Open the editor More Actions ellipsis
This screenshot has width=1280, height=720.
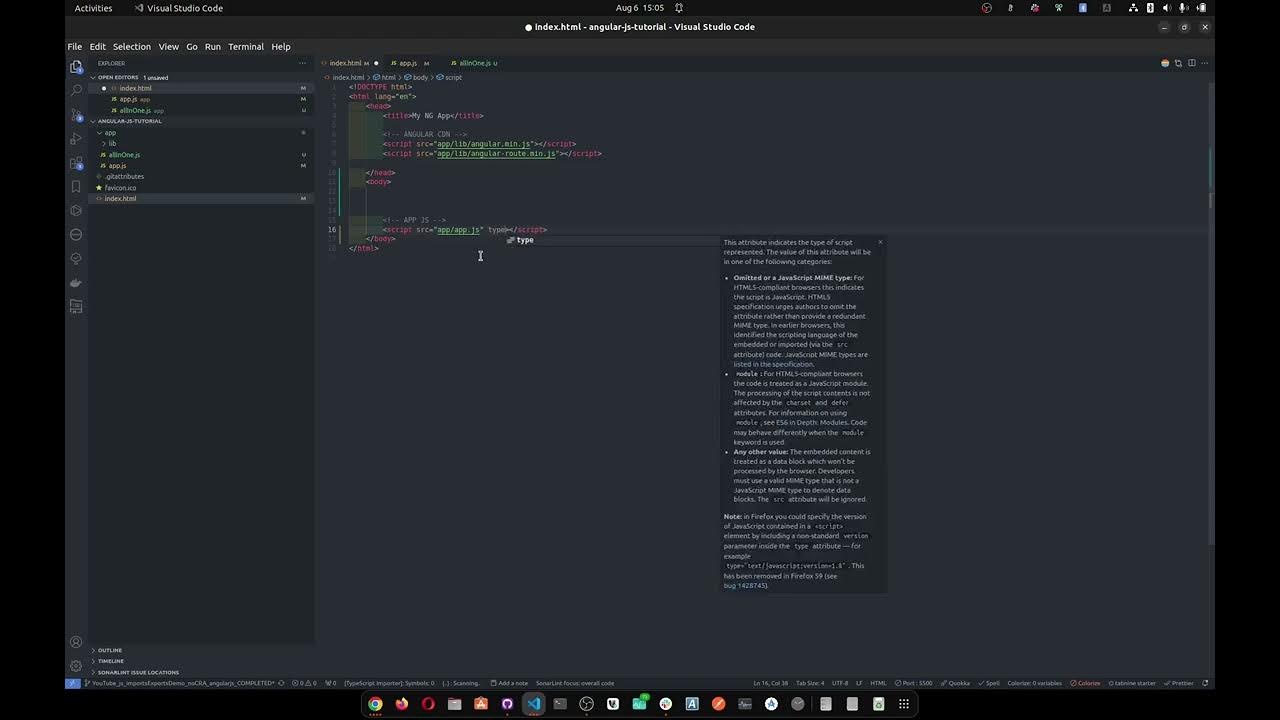[x=1204, y=63]
